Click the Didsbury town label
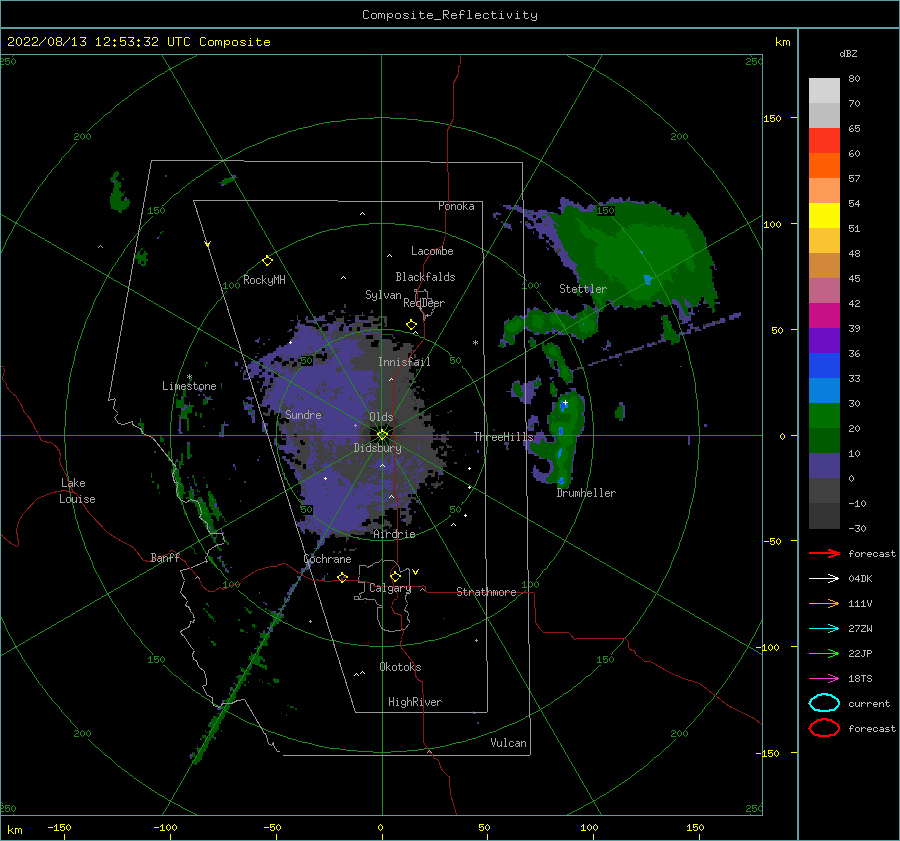The height and width of the screenshot is (841, 900). [x=377, y=448]
